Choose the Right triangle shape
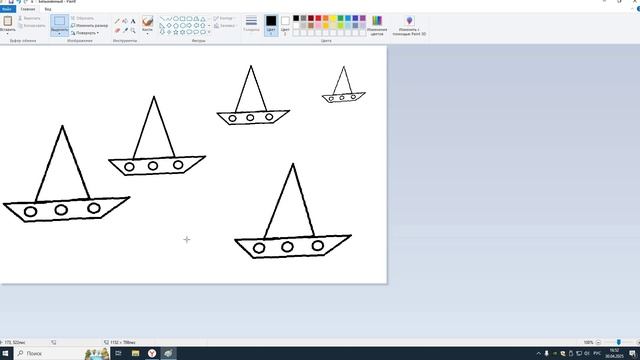 (x=162, y=25)
